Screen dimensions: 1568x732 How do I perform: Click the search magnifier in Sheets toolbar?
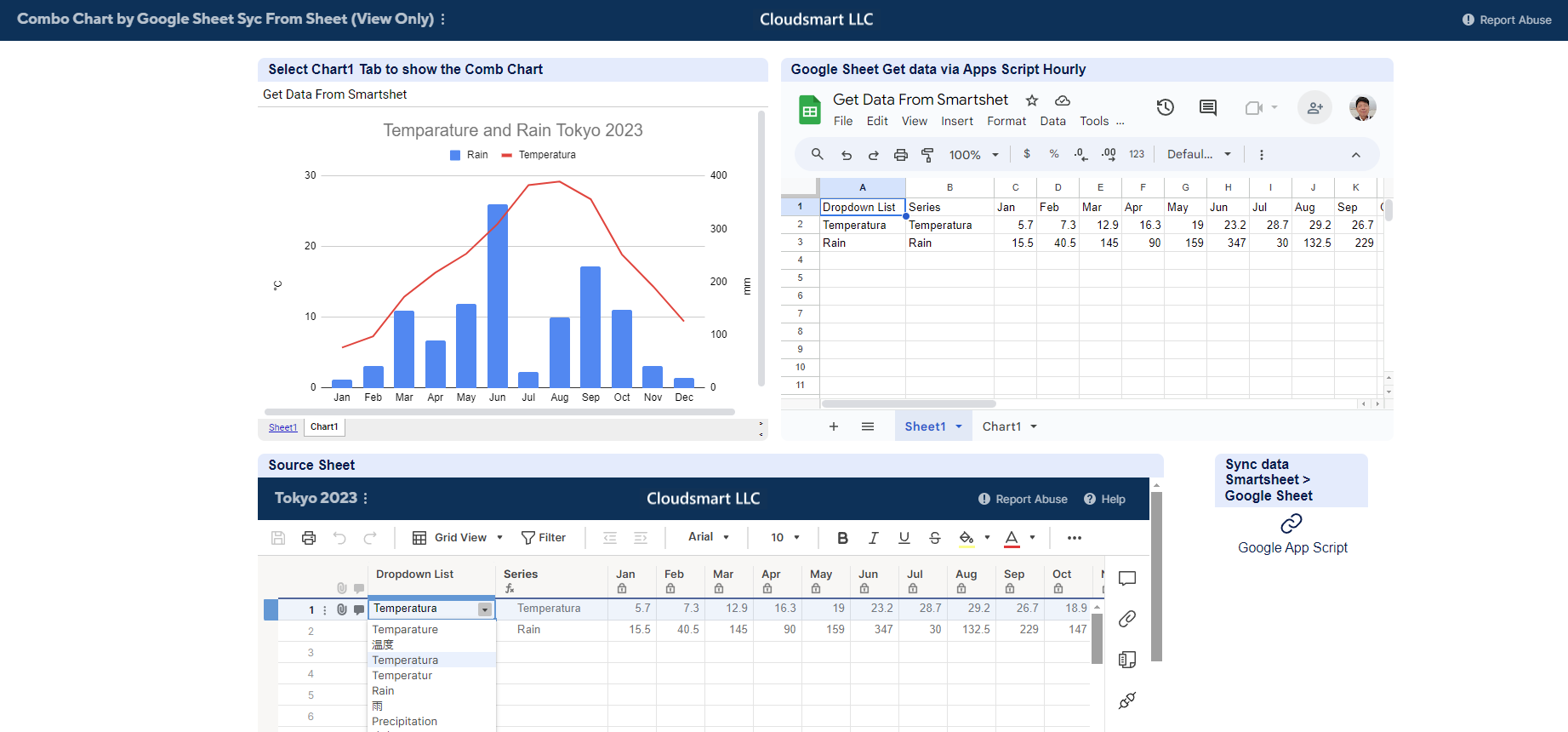pos(818,154)
